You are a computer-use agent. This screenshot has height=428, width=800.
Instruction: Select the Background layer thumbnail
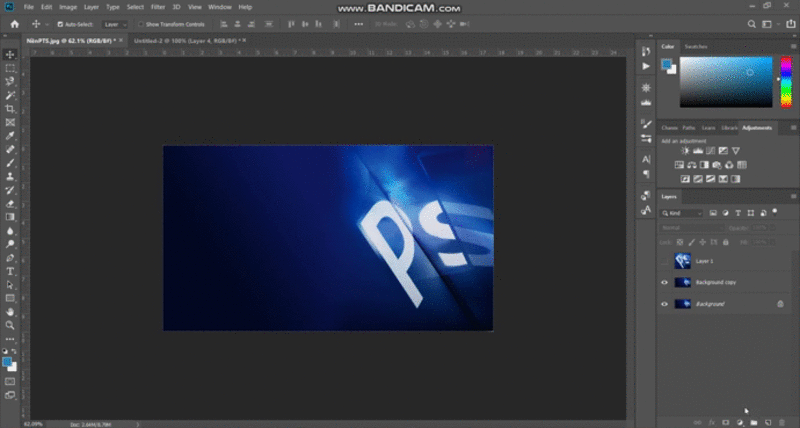coord(683,303)
